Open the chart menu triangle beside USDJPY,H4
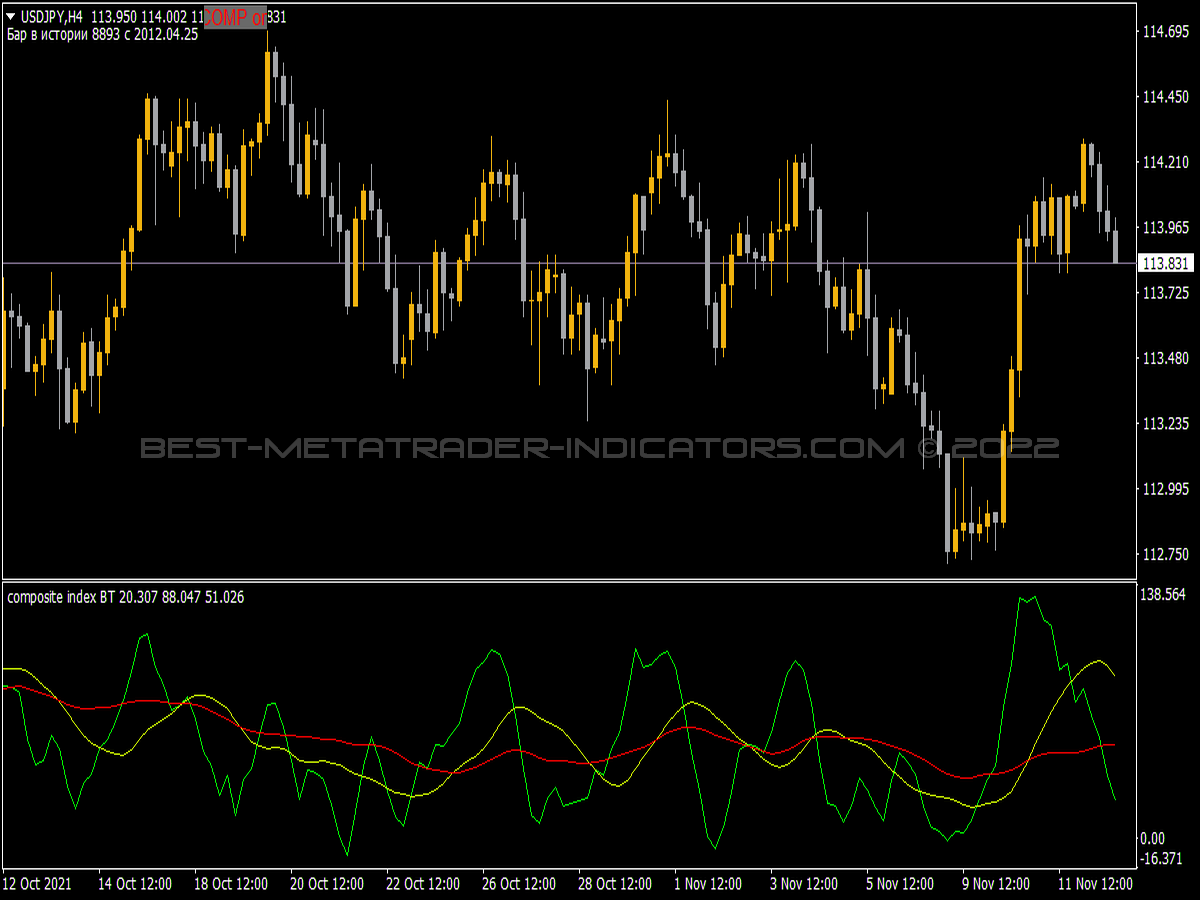The image size is (1200, 900). [x=11, y=16]
